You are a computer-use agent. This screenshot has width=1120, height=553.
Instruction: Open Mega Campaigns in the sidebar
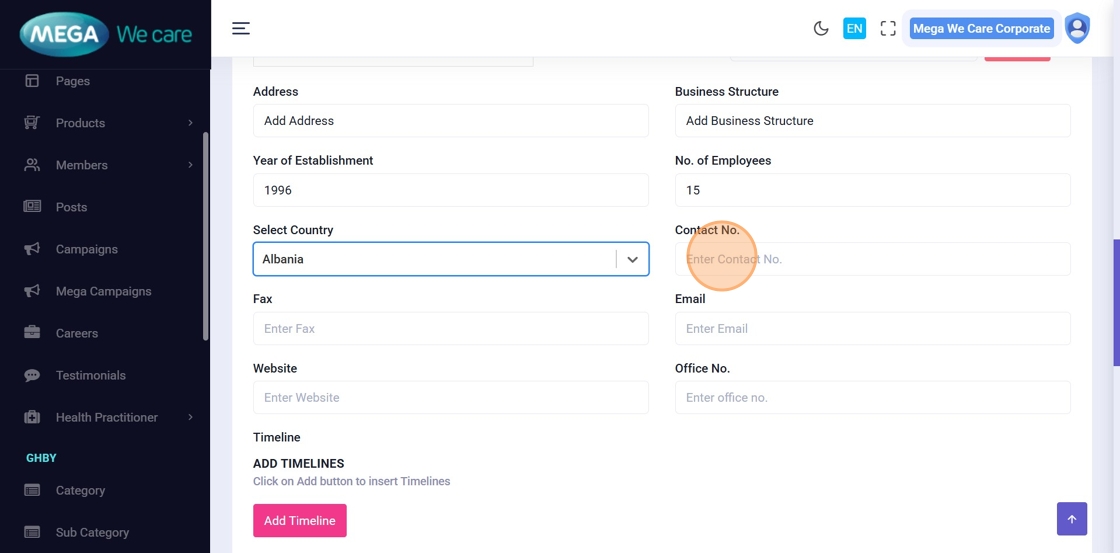[103, 291]
